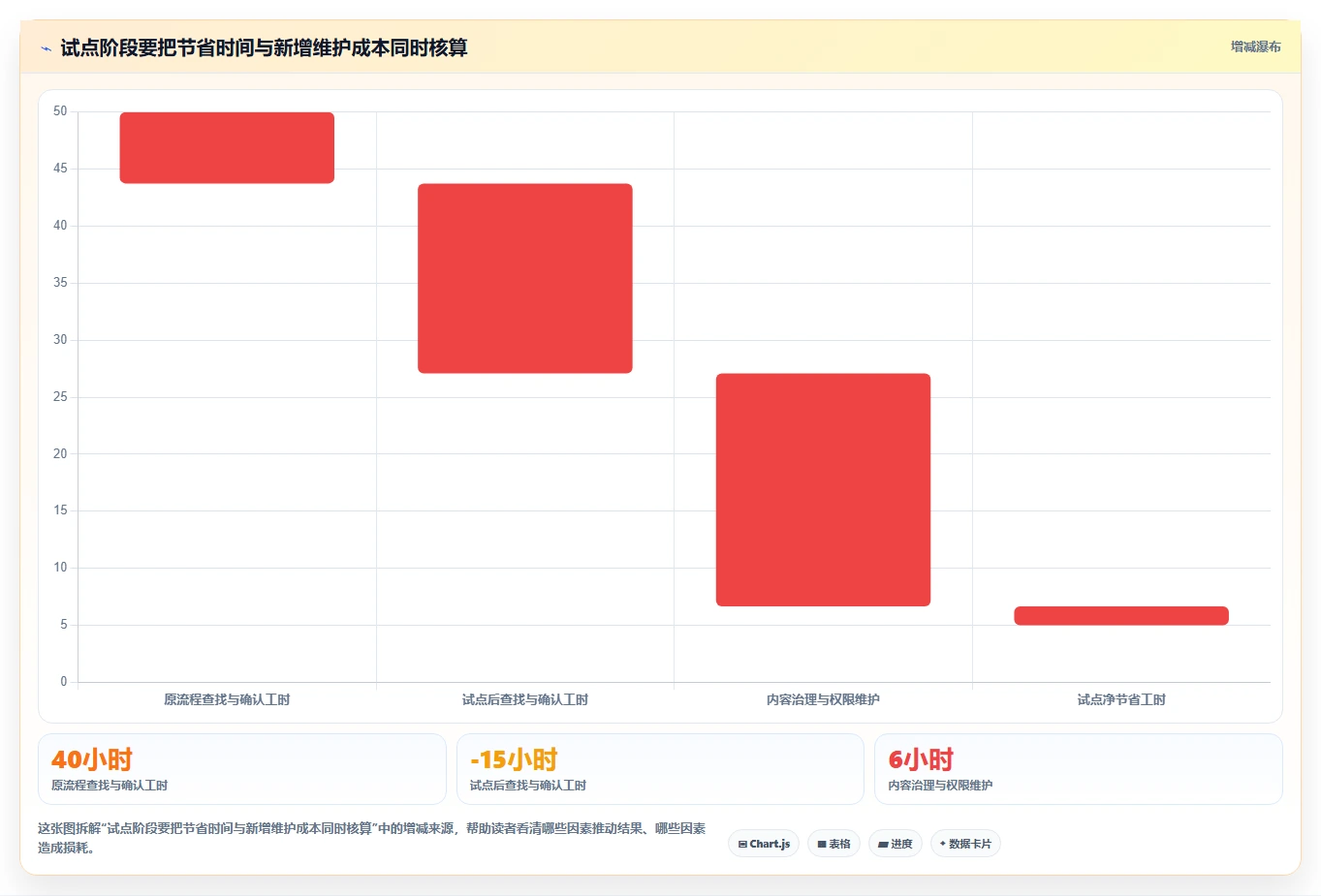Viewport: 1321px width, 896px height.
Task: Click y-axis value 40
Action: point(60,226)
